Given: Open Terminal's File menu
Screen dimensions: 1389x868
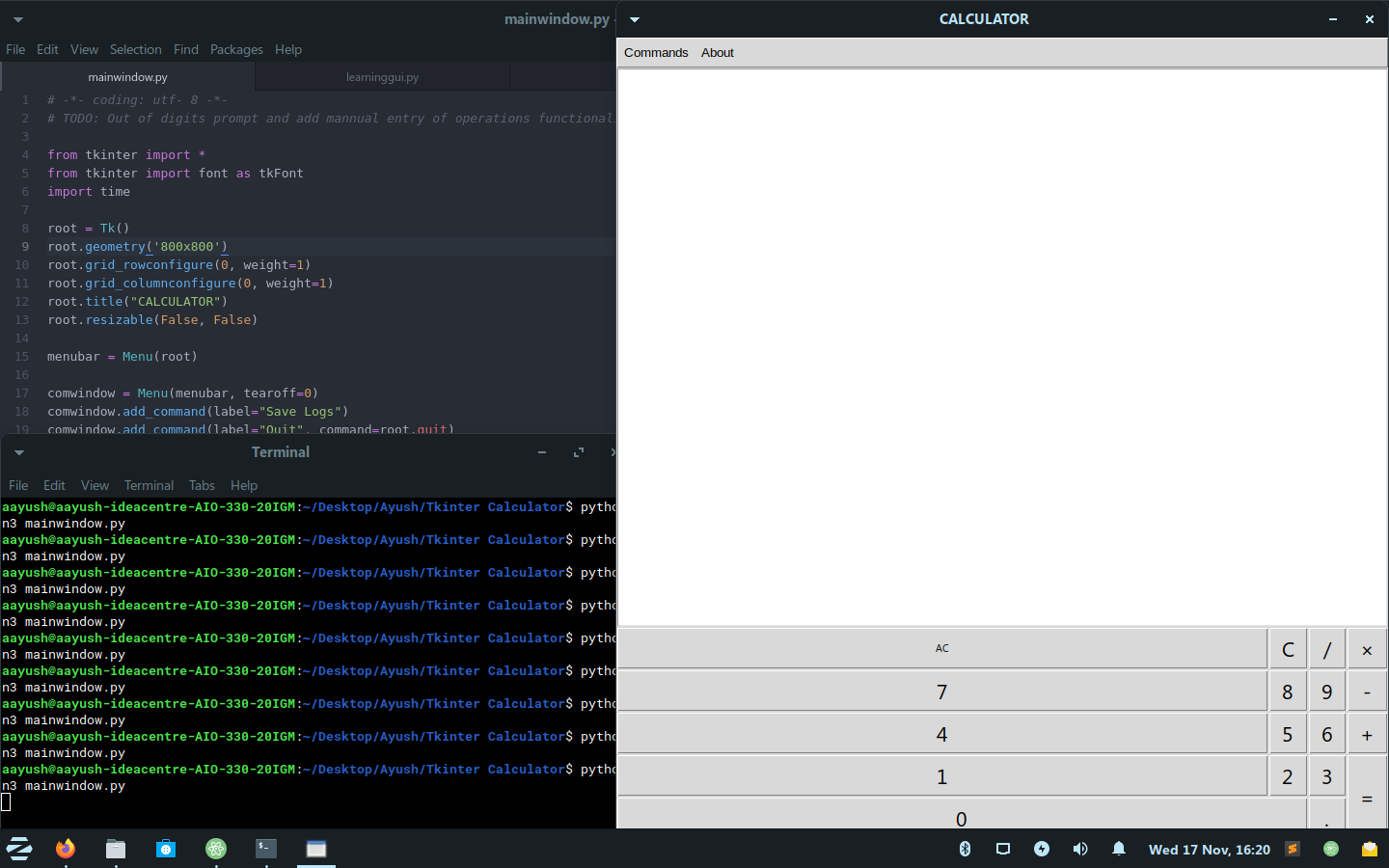Looking at the screenshot, I should (x=18, y=485).
